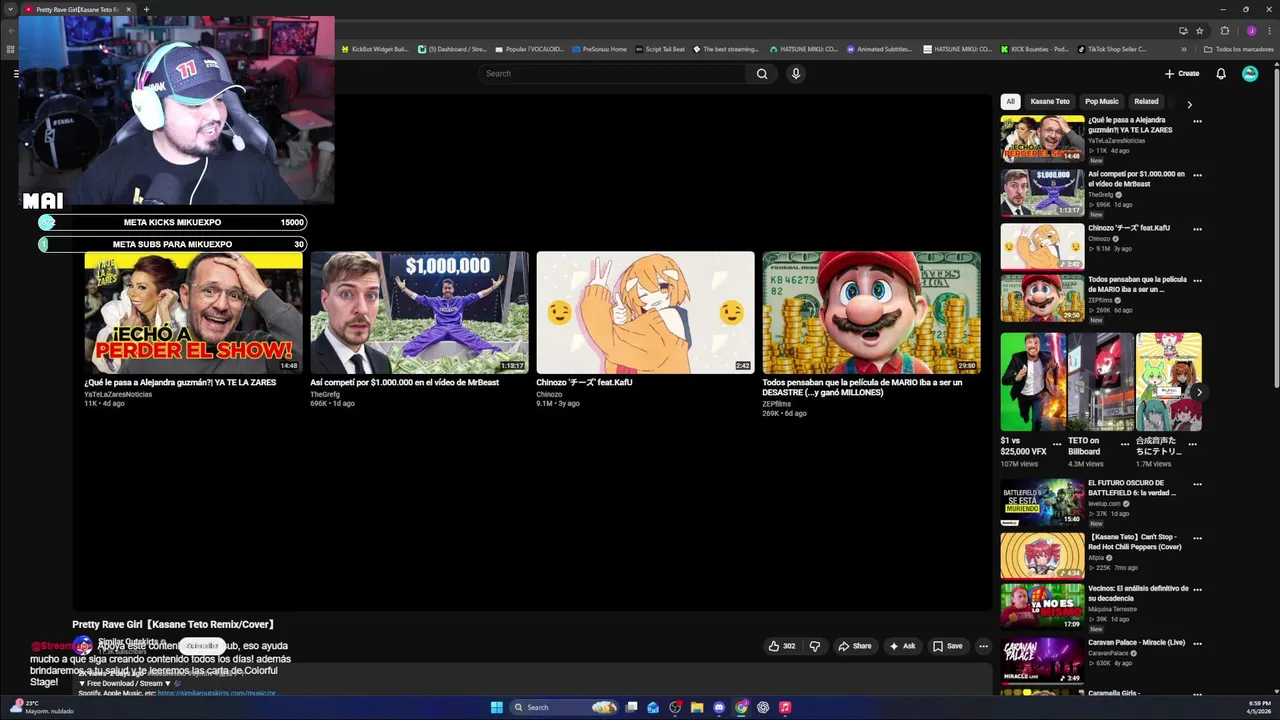
Task: Open new browser tab with plus
Action: click(146, 9)
